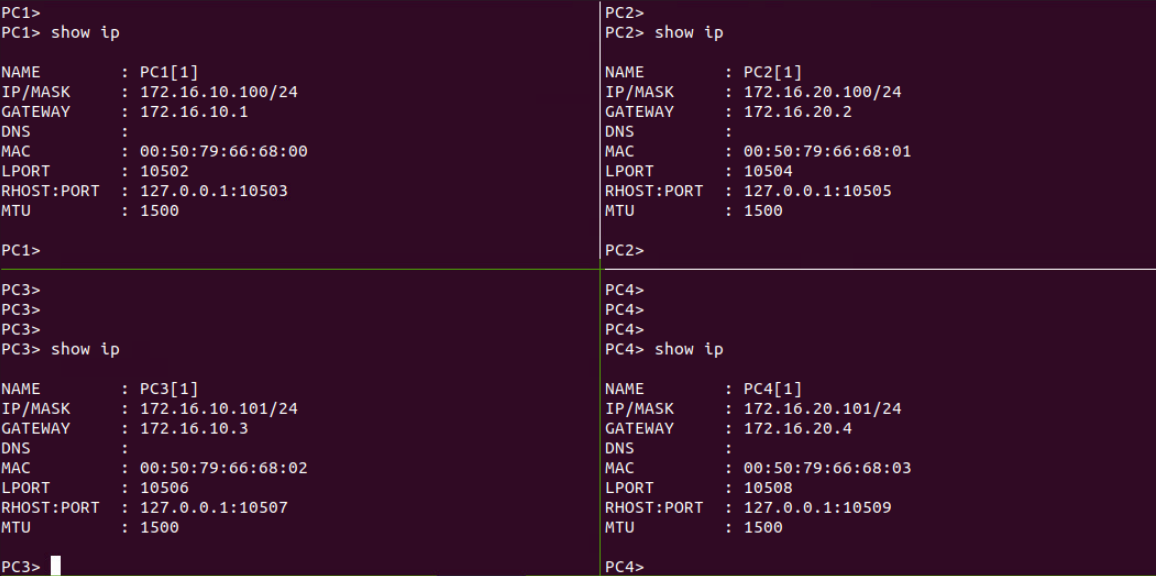Select PC4 MAC address 00:50:79:66:68:03

point(827,468)
